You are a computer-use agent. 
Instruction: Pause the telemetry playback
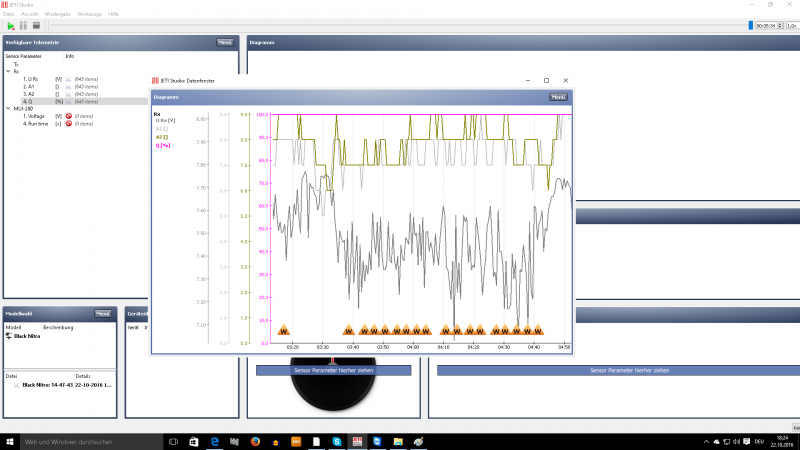(x=23, y=26)
